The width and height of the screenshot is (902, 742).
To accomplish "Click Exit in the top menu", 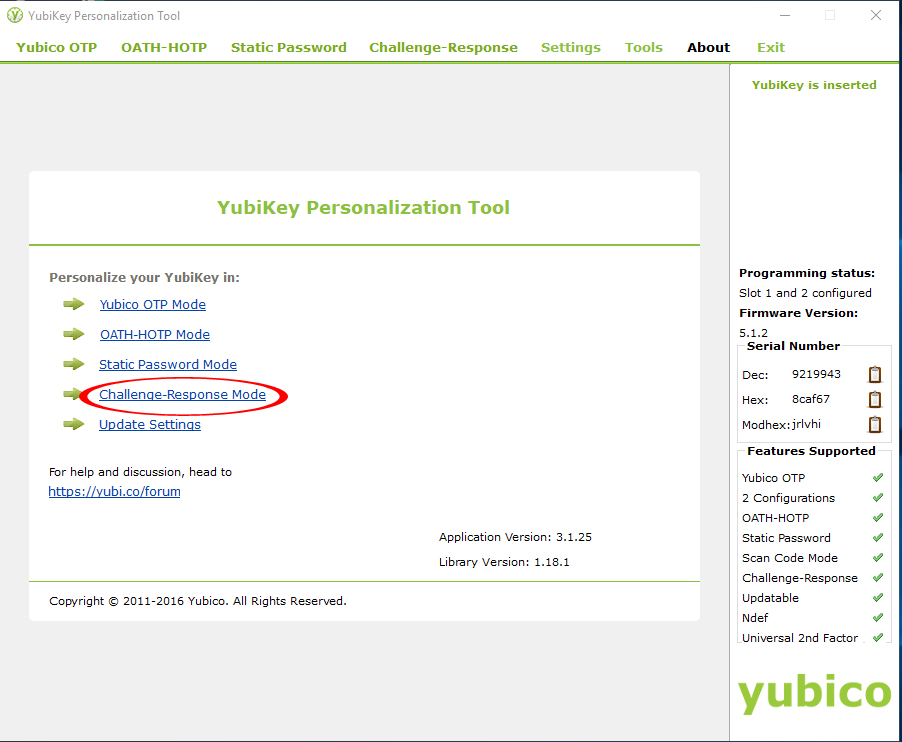I will click(x=771, y=47).
